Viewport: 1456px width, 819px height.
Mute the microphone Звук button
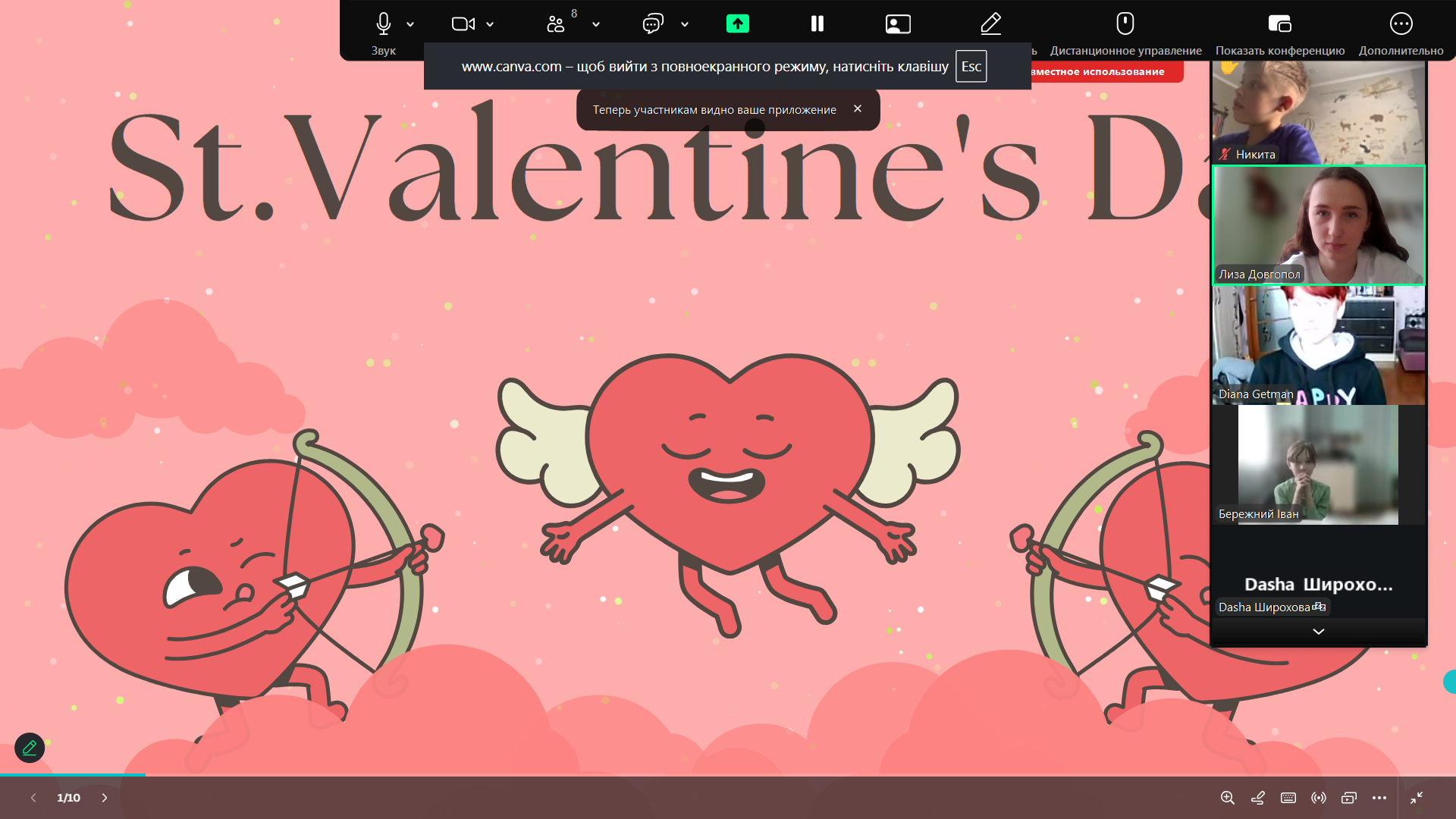tap(383, 24)
